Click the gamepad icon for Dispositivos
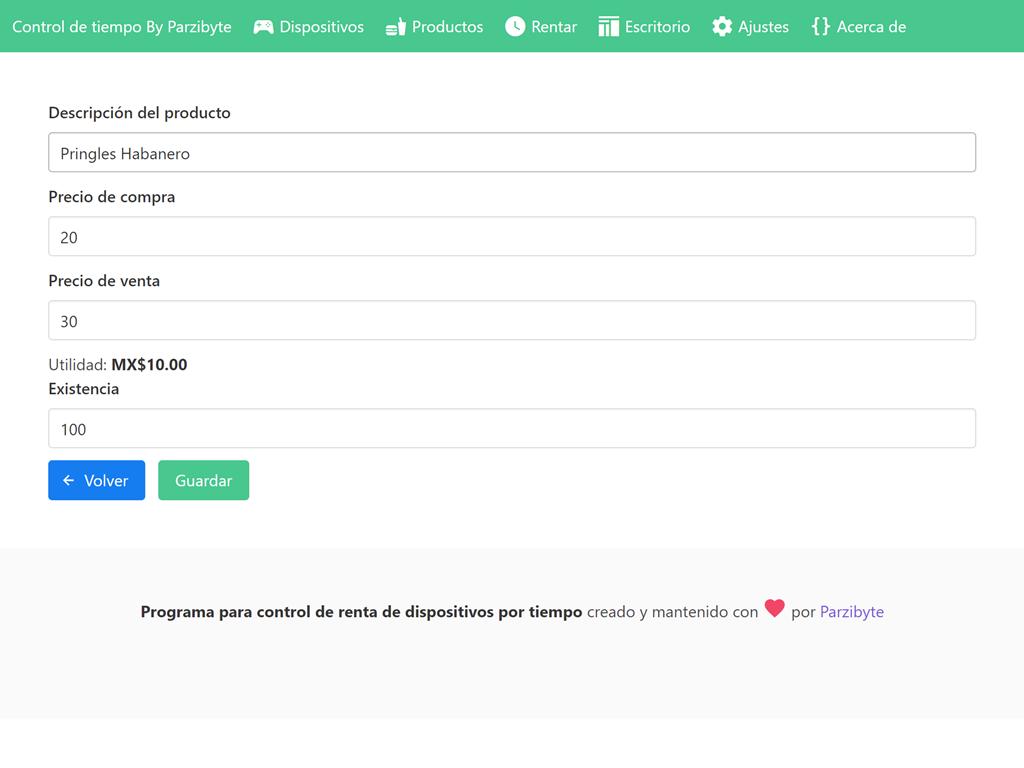The image size is (1024, 768). tap(263, 27)
